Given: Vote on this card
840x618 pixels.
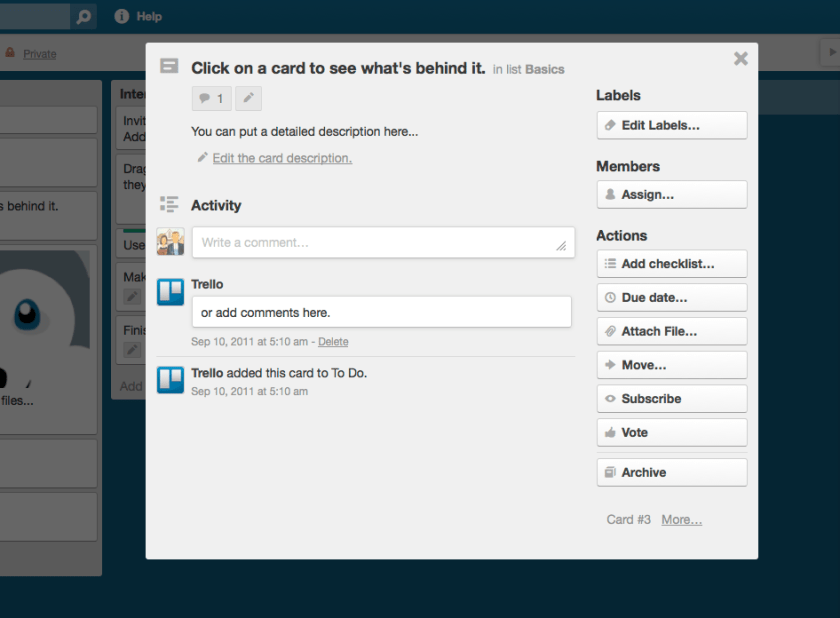Looking at the screenshot, I should 671,432.
